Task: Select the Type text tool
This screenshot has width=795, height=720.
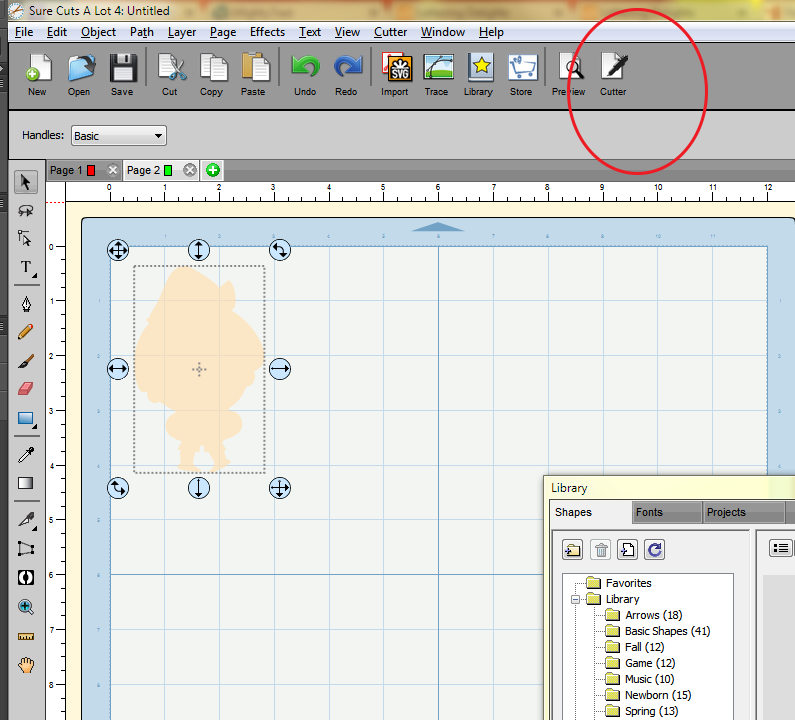Action: point(26,268)
